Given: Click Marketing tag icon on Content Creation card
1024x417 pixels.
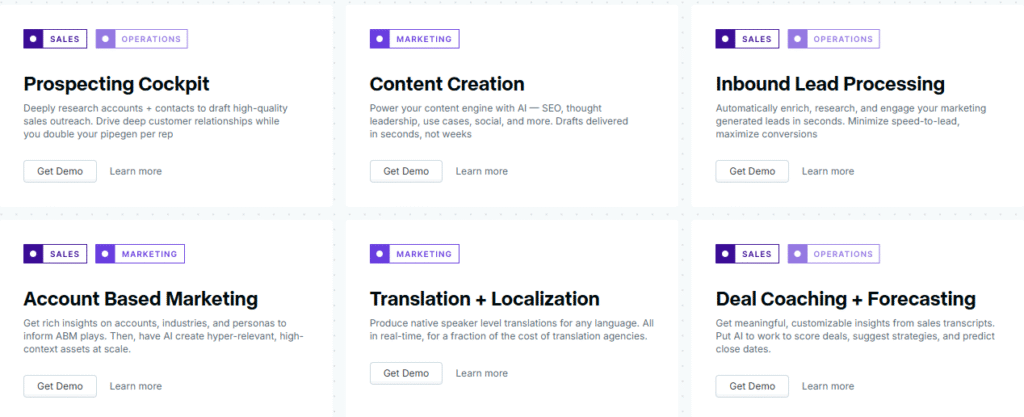Looking at the screenshot, I should (x=380, y=39).
